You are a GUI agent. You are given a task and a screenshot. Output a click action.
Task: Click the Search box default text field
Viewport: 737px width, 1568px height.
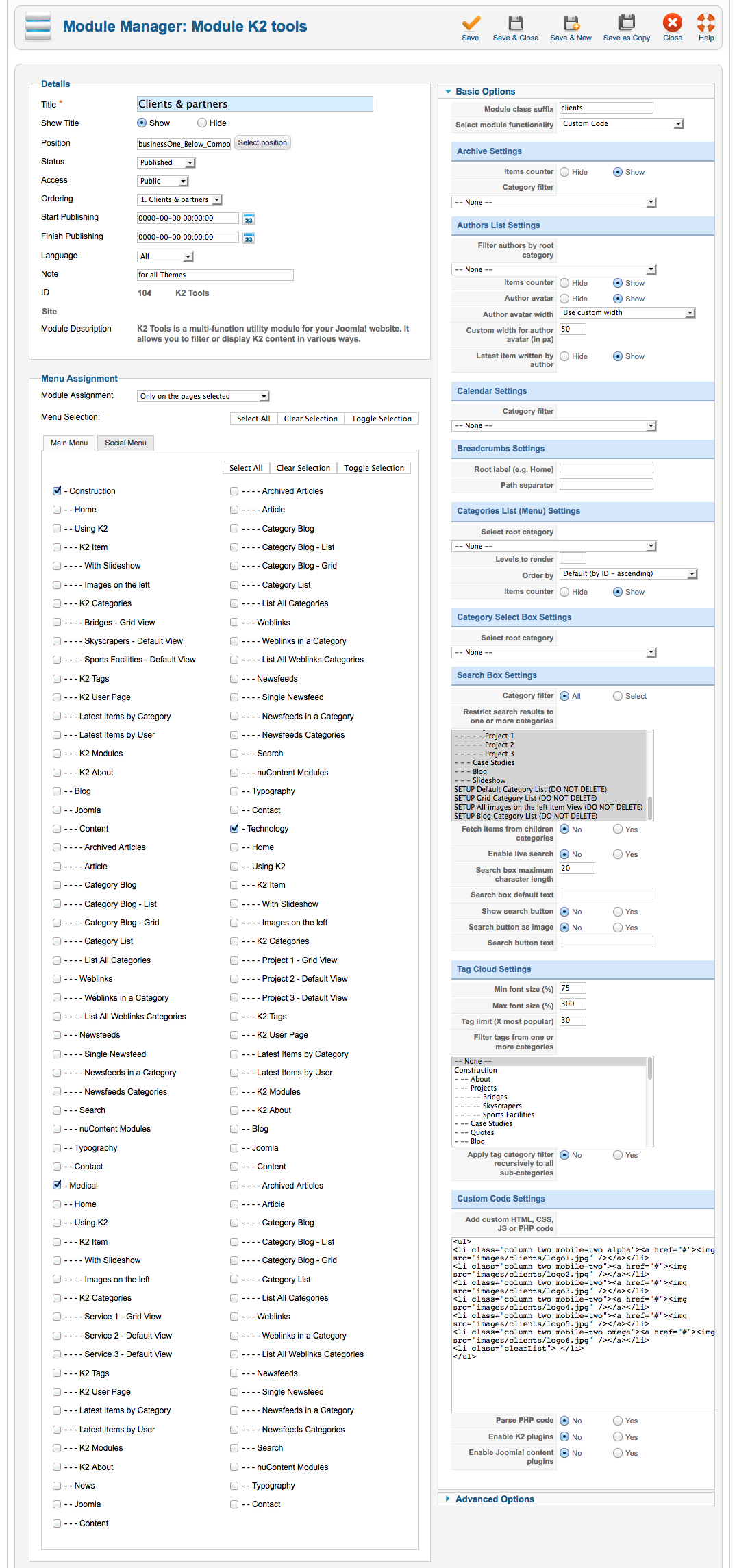[x=606, y=894]
